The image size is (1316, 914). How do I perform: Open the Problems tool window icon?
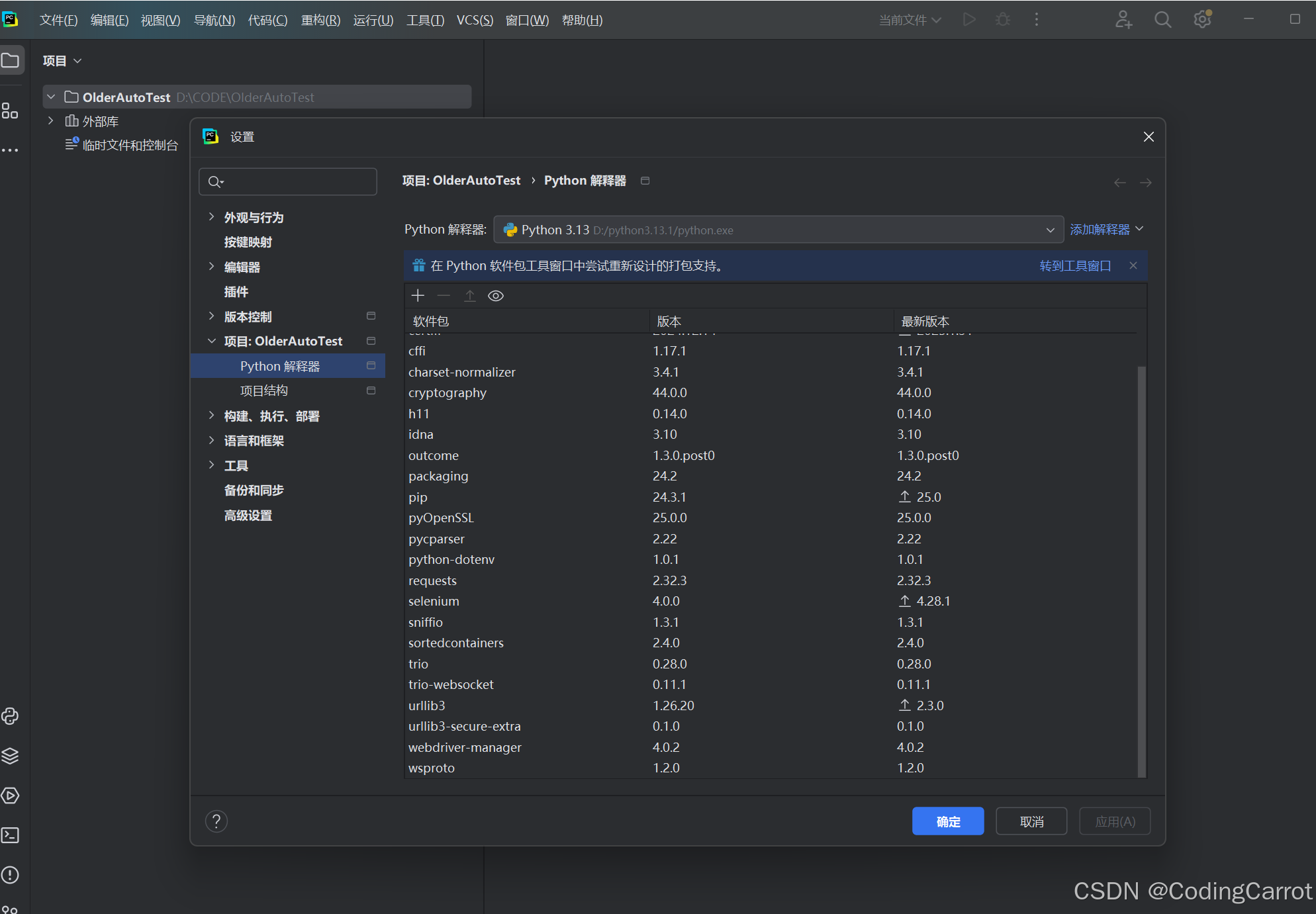[10, 875]
